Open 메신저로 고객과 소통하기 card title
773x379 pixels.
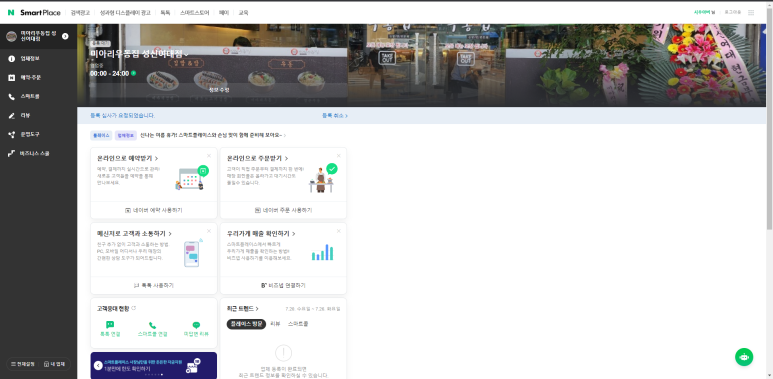135,234
